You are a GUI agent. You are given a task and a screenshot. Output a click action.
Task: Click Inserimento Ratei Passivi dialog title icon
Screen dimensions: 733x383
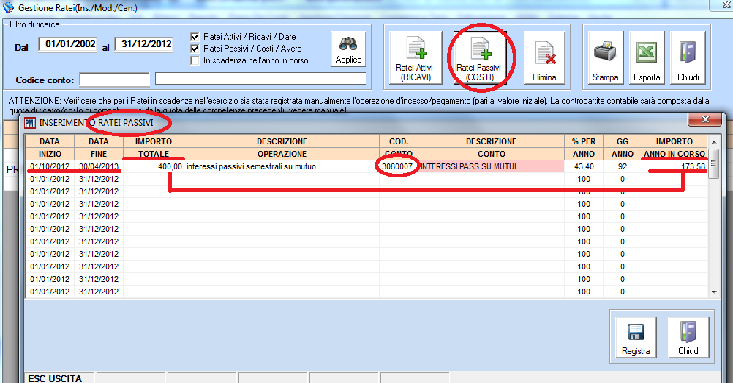pos(30,123)
